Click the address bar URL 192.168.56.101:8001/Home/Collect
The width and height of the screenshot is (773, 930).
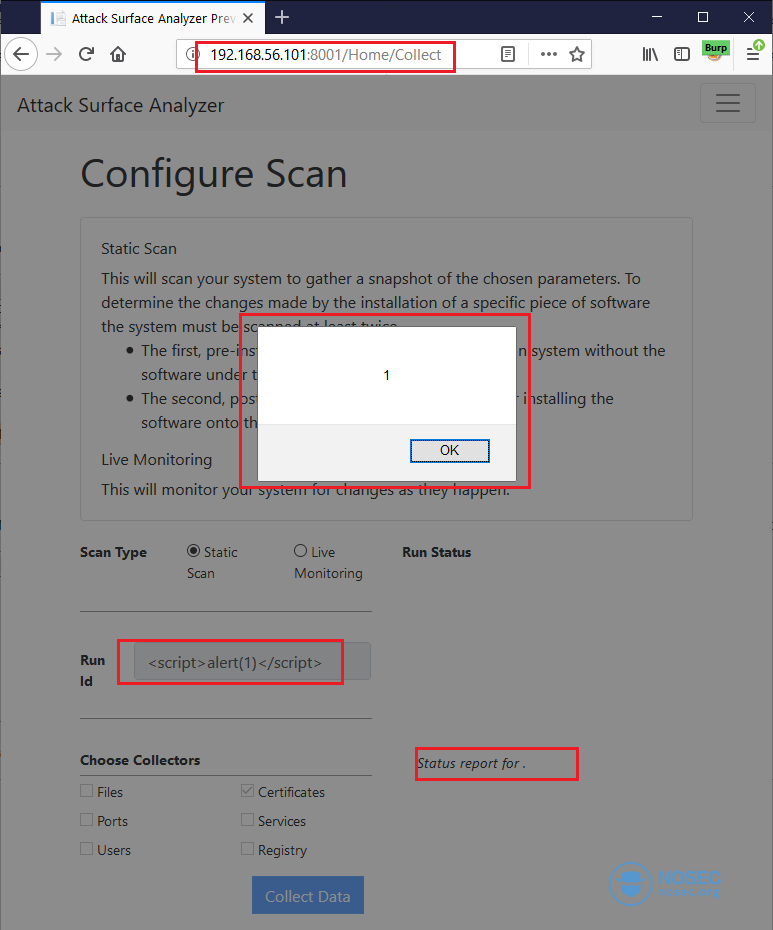[x=326, y=55]
